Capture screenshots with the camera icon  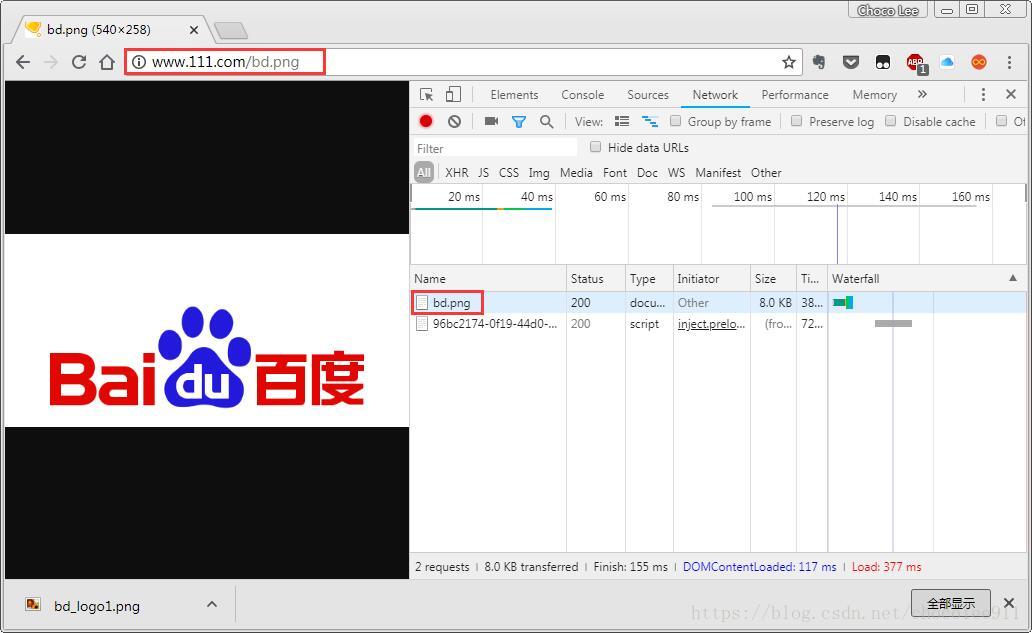(491, 121)
